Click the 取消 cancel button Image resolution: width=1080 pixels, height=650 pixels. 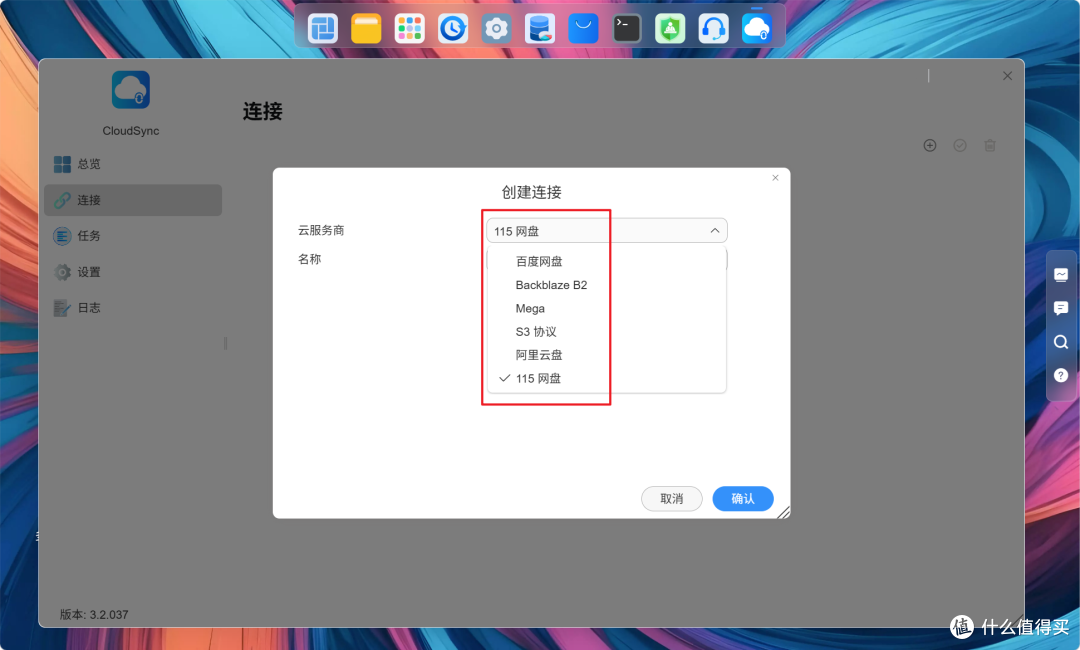point(672,499)
